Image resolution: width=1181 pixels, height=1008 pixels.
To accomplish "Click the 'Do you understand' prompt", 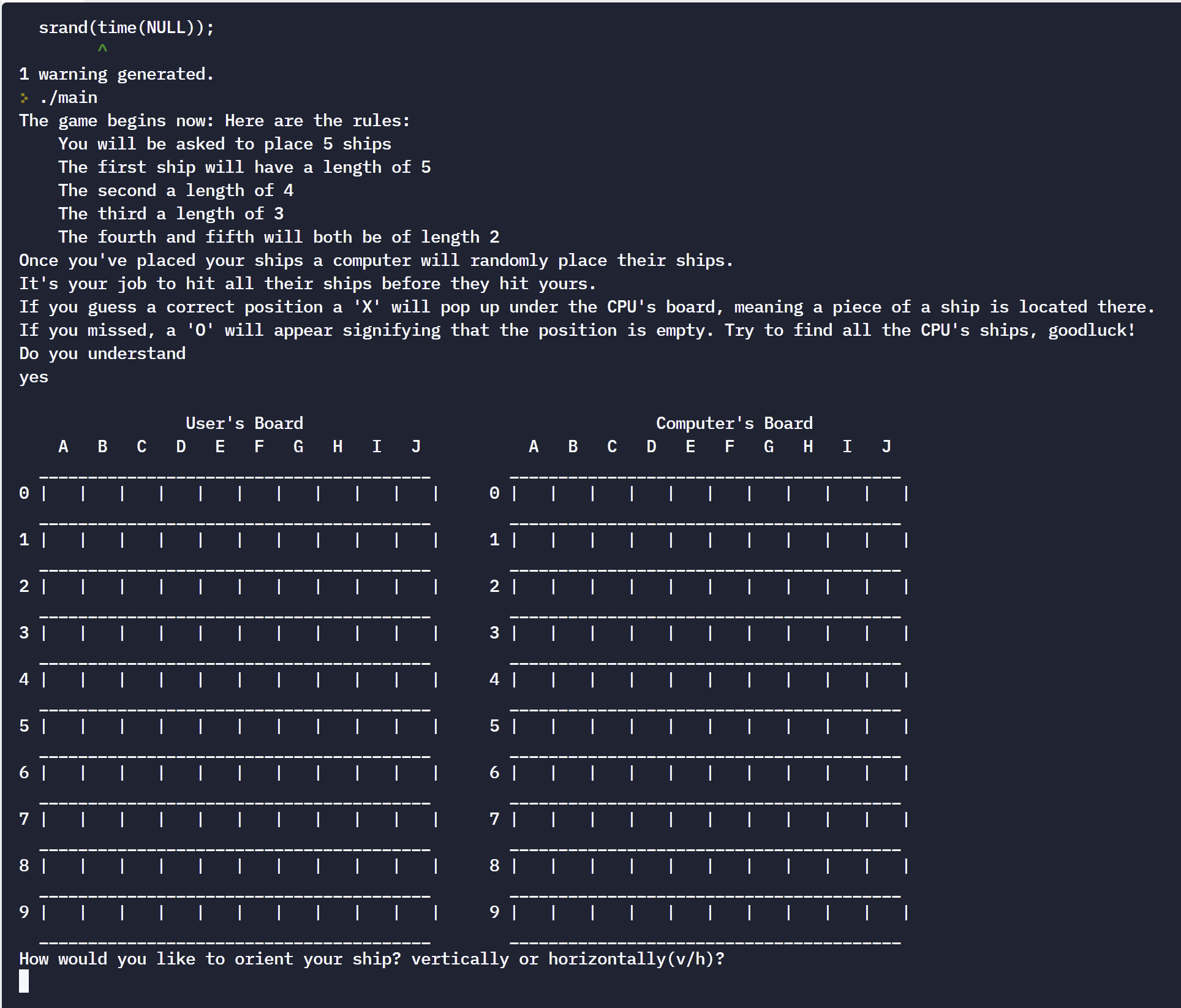I will click(102, 353).
